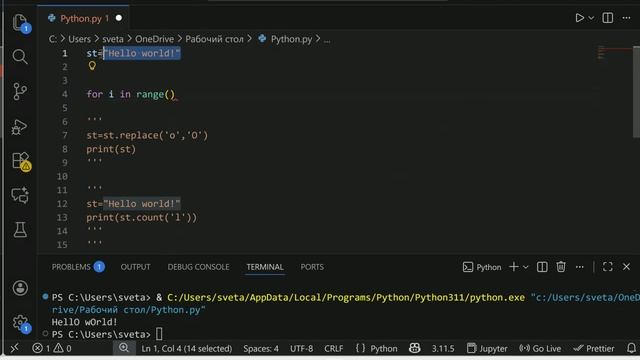Viewport: 640px width, 360px height.
Task: Kill the terminal with trash icon
Action: [561, 267]
